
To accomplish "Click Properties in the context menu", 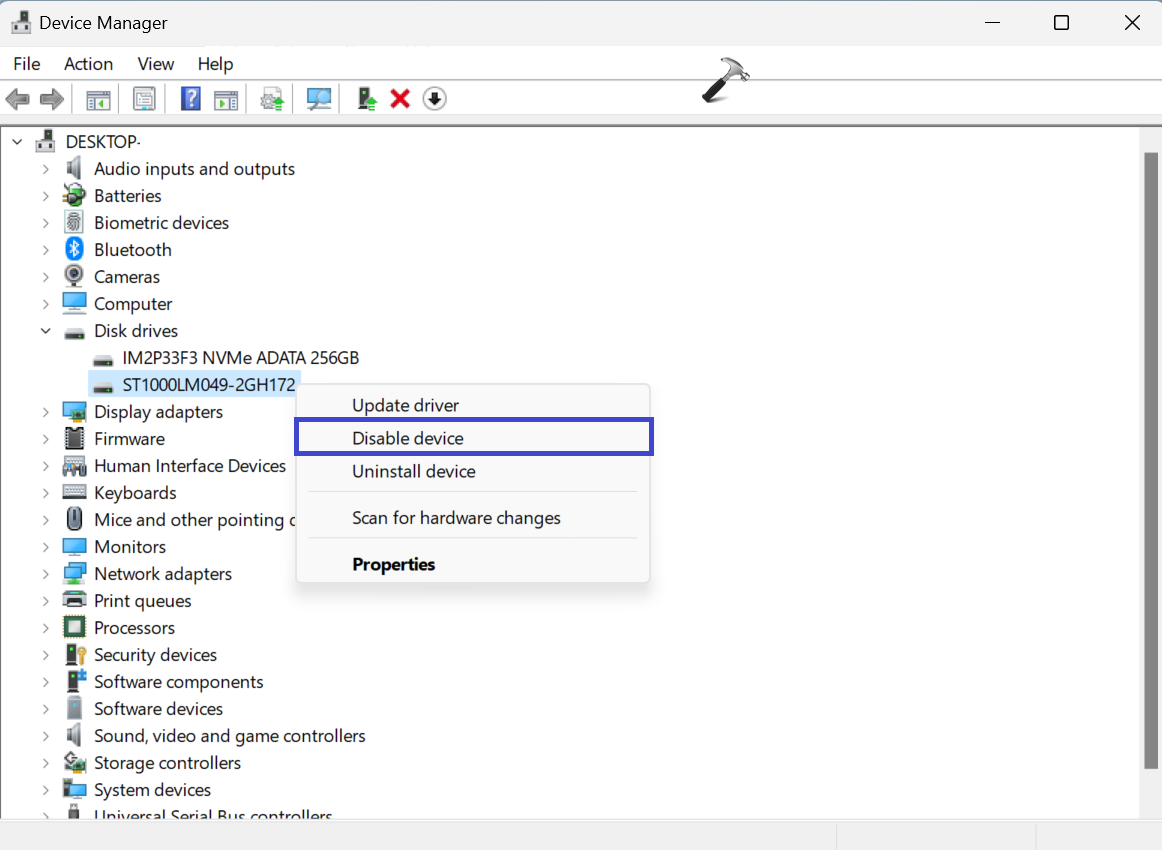I will pyautogui.click(x=393, y=564).
